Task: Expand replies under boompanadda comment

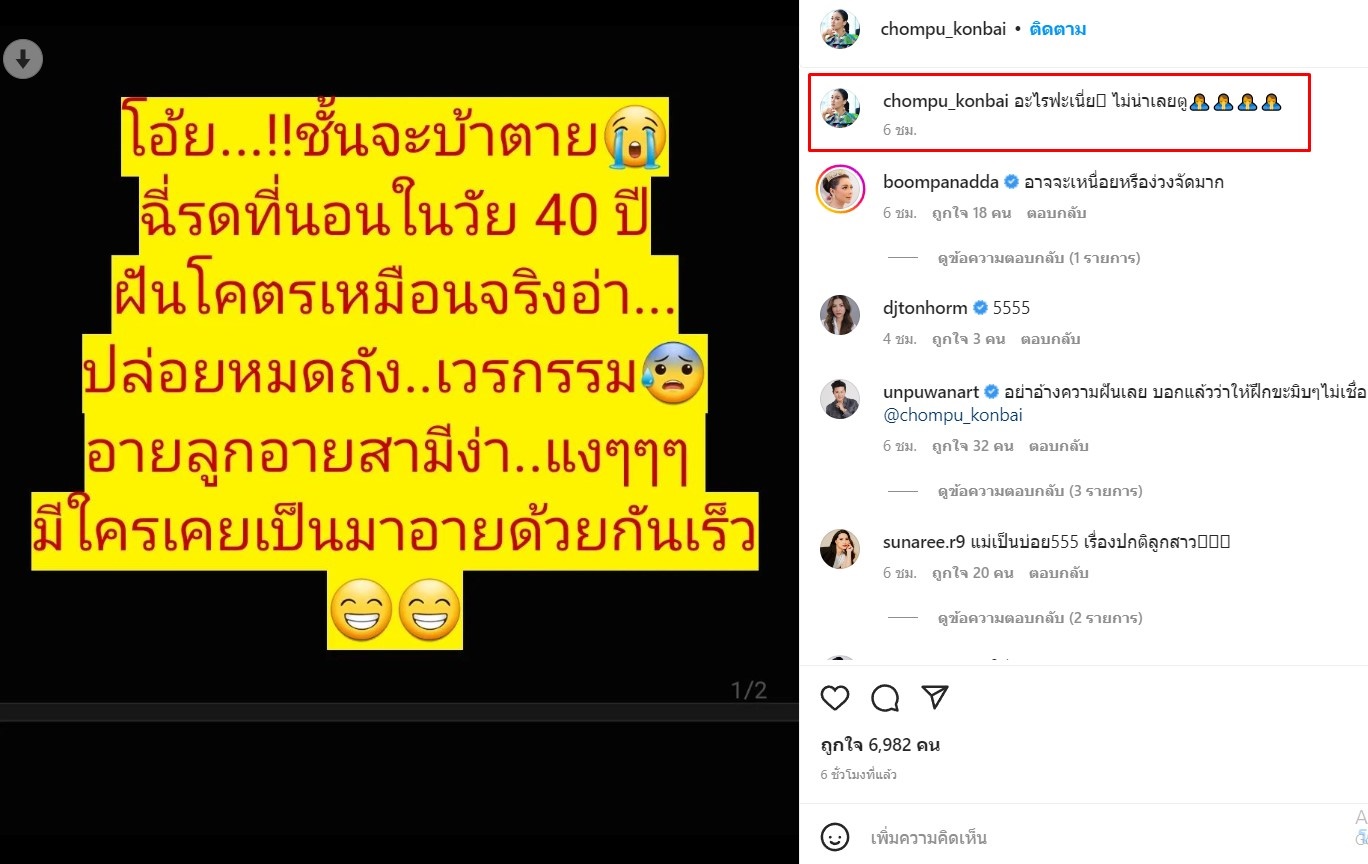Action: (1039, 258)
